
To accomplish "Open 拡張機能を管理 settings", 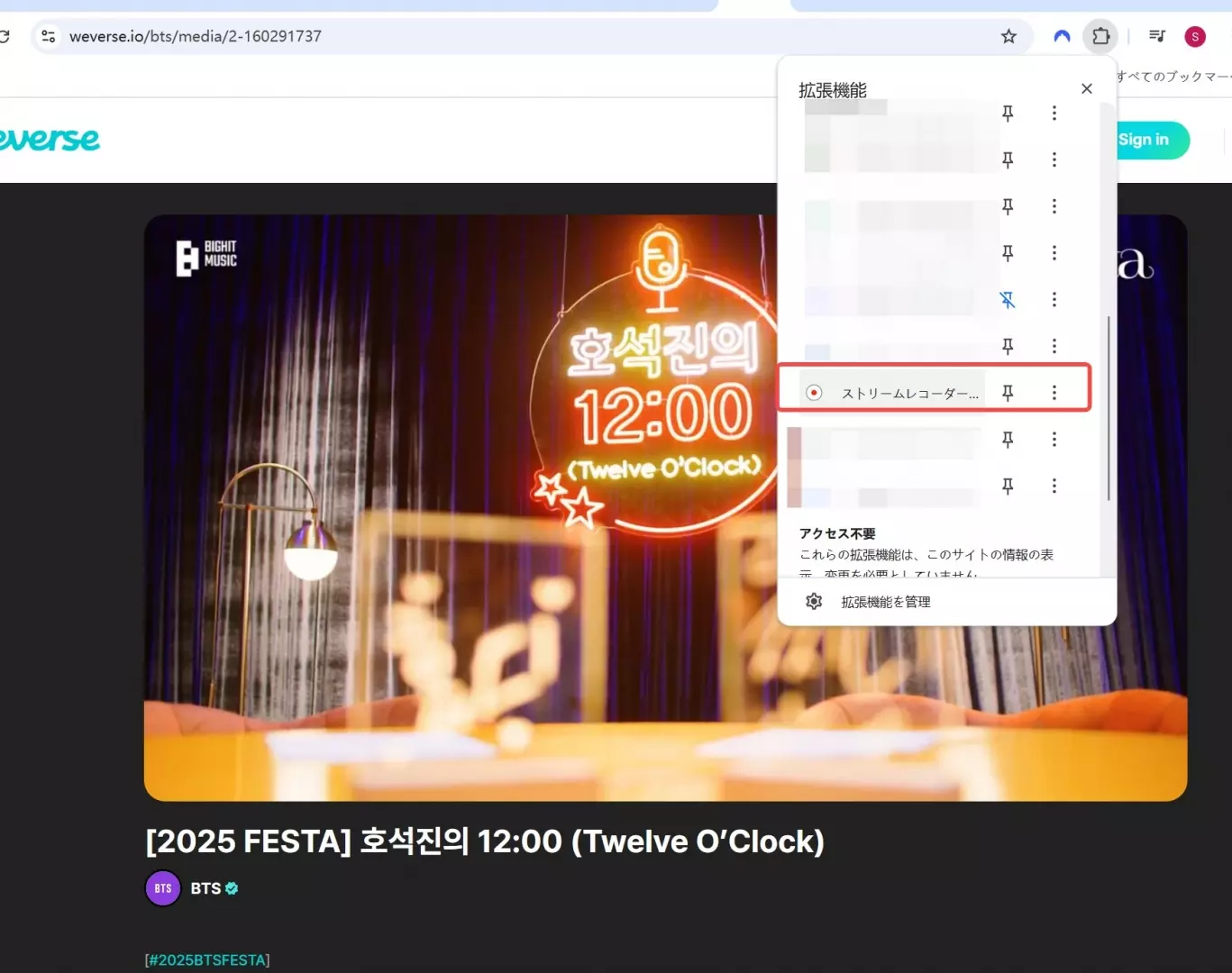I will coord(947,602).
